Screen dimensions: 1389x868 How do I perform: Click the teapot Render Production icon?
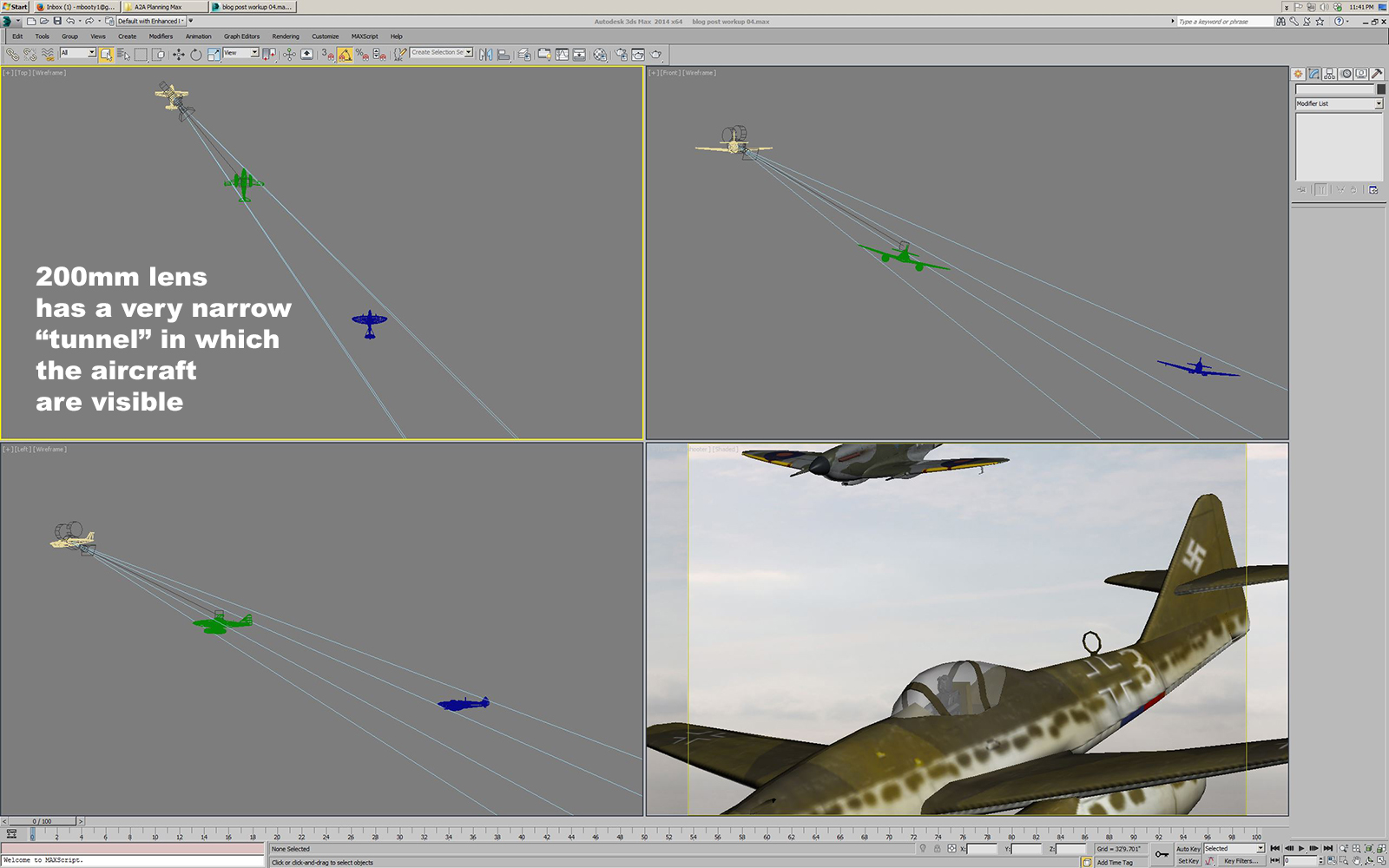tap(656, 55)
